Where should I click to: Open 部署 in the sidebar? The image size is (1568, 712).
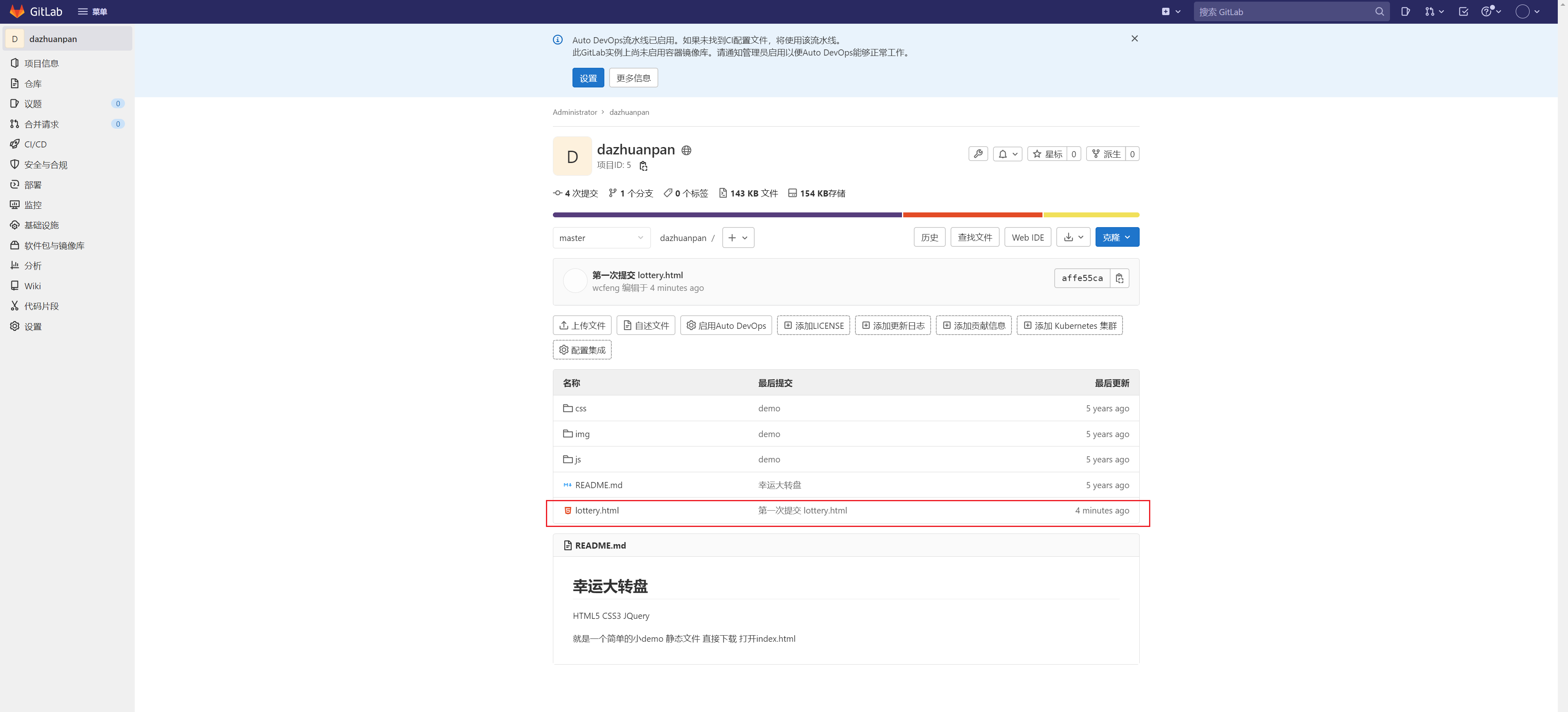tap(67, 185)
